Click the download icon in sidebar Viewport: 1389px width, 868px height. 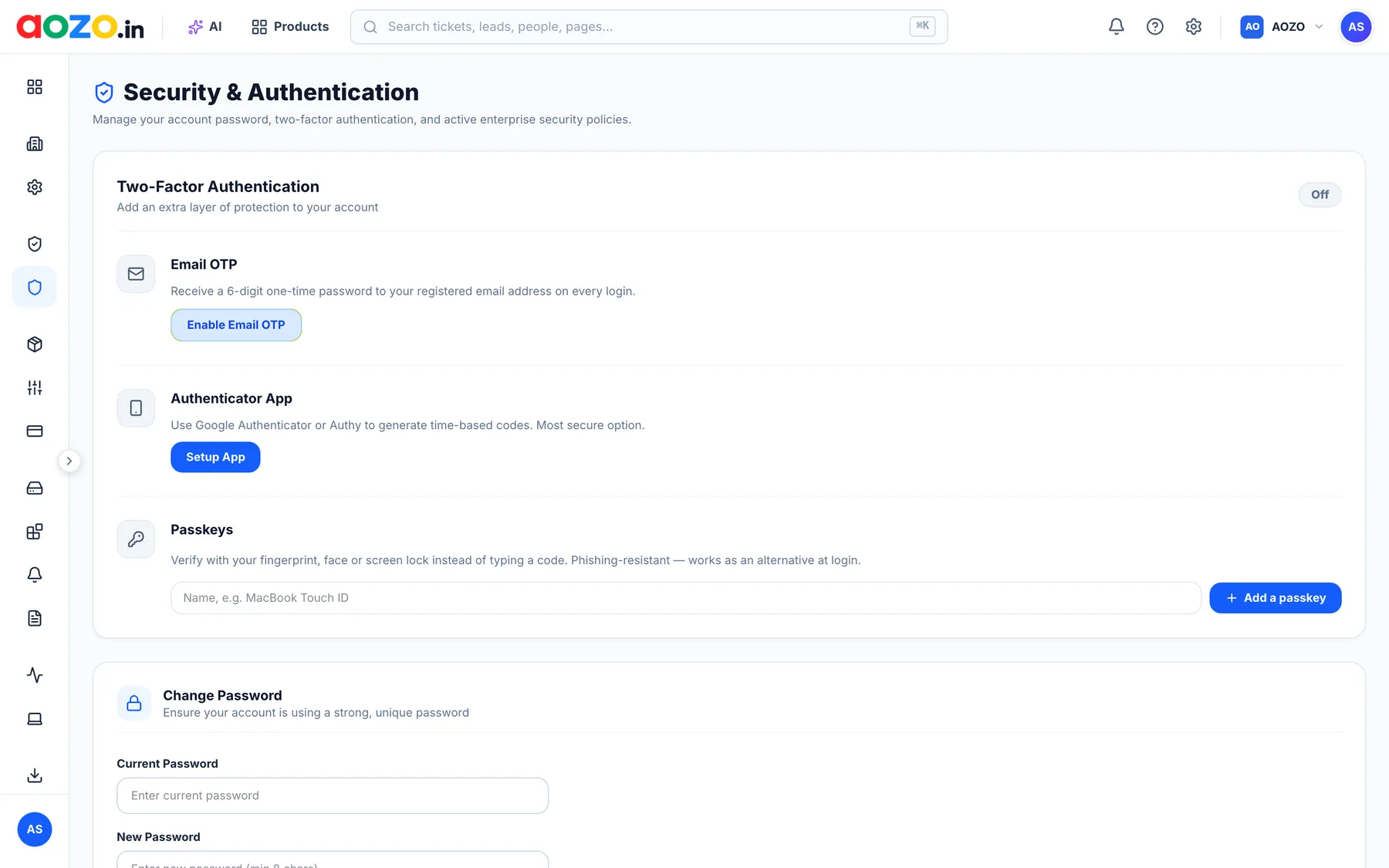coord(35,775)
